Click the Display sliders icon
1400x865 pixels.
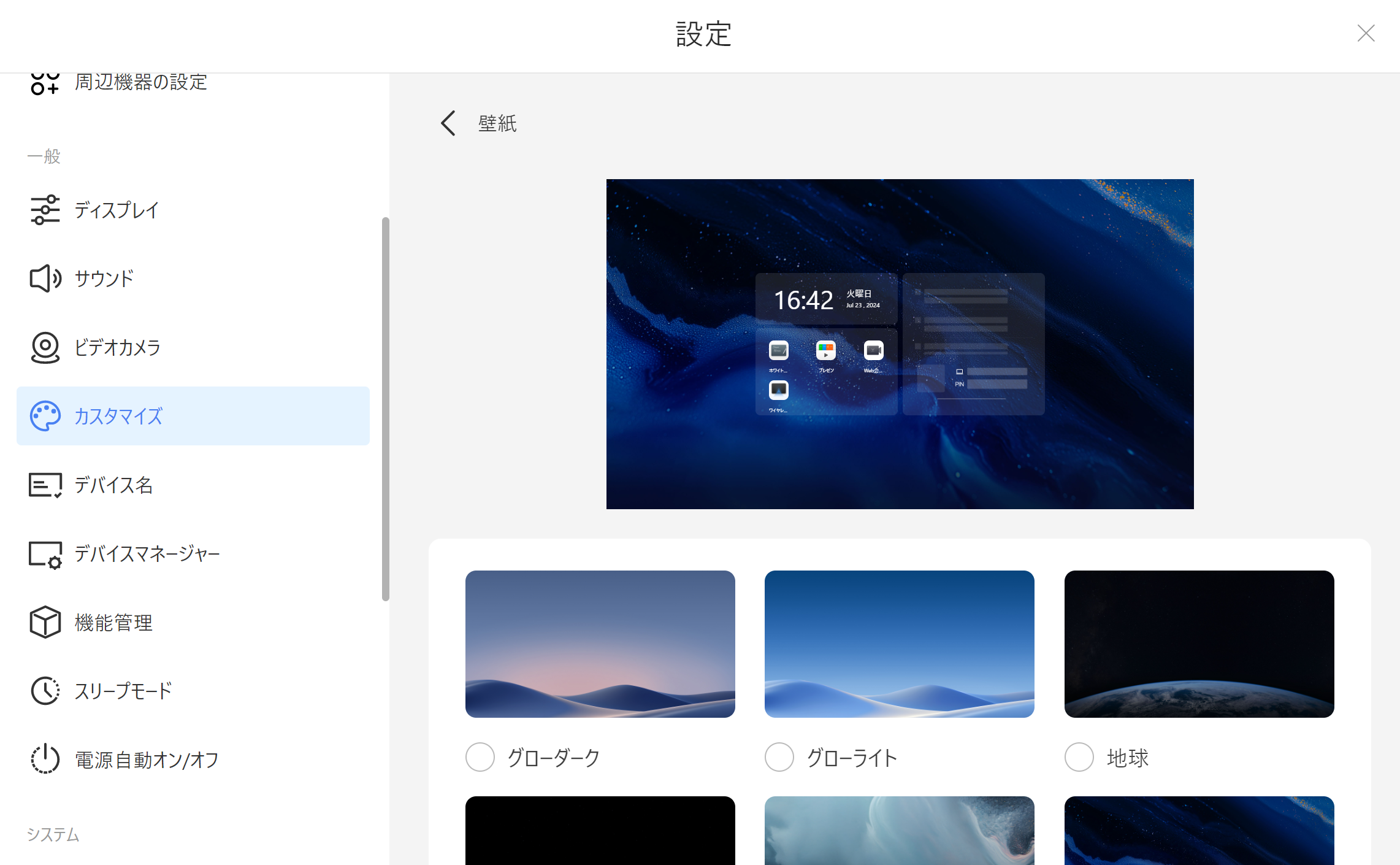coord(45,210)
